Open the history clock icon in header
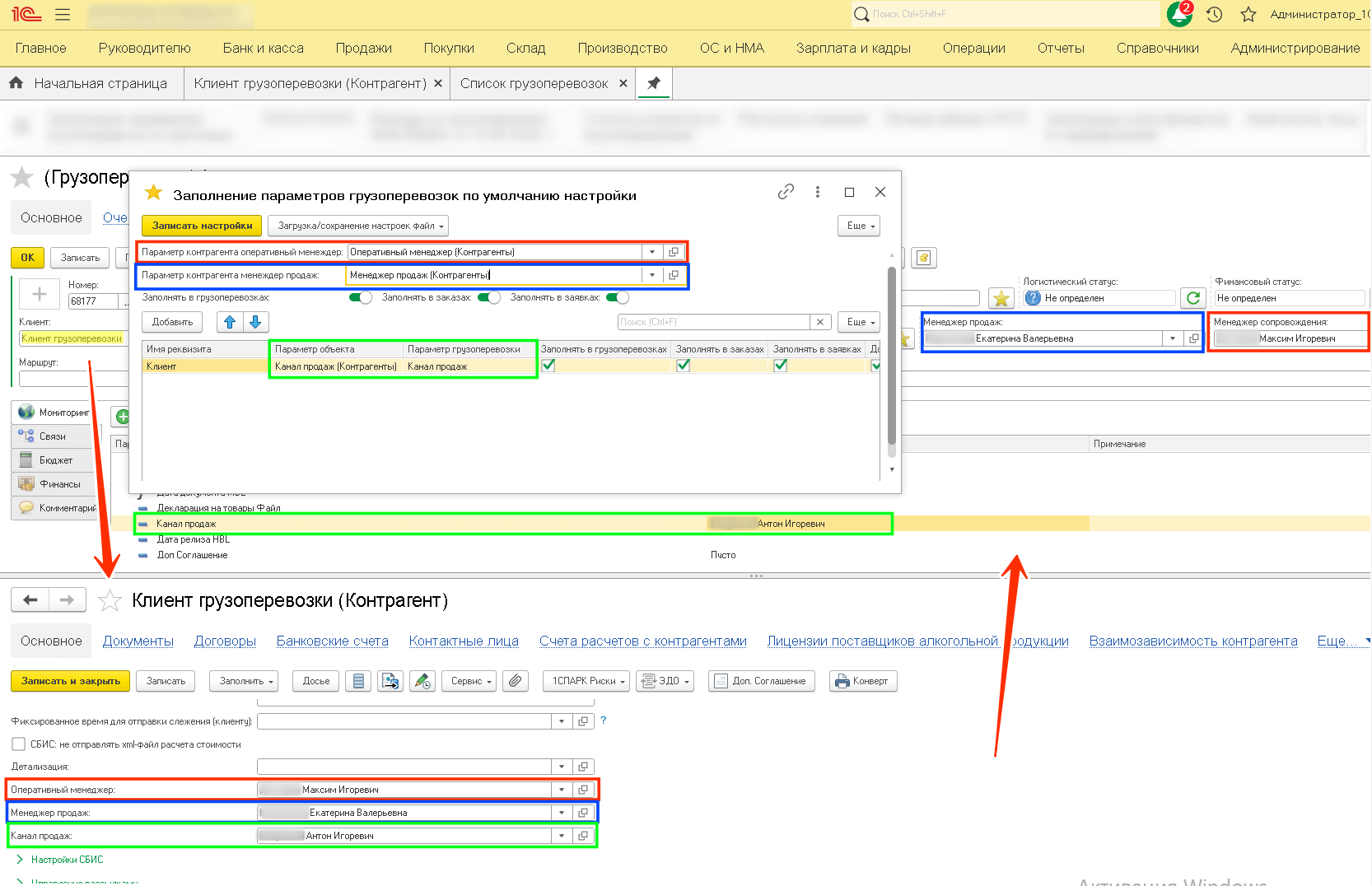This screenshot has height=886, width=1372. click(x=1214, y=14)
